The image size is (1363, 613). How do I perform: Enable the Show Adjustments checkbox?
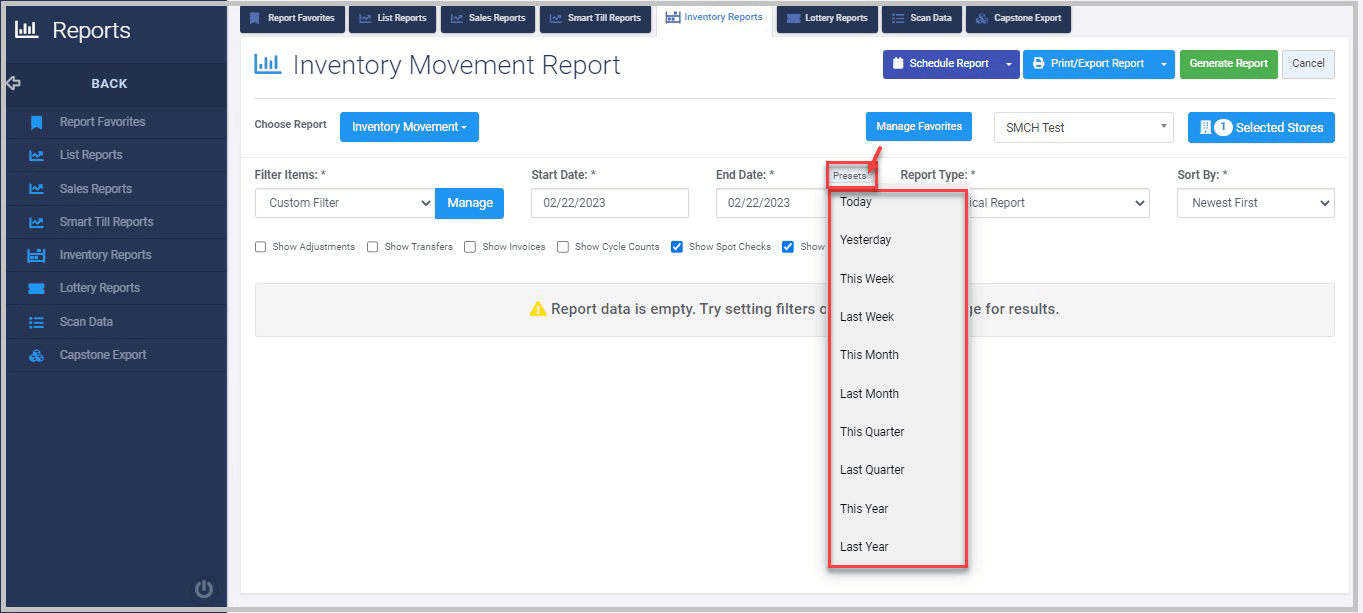(260, 246)
